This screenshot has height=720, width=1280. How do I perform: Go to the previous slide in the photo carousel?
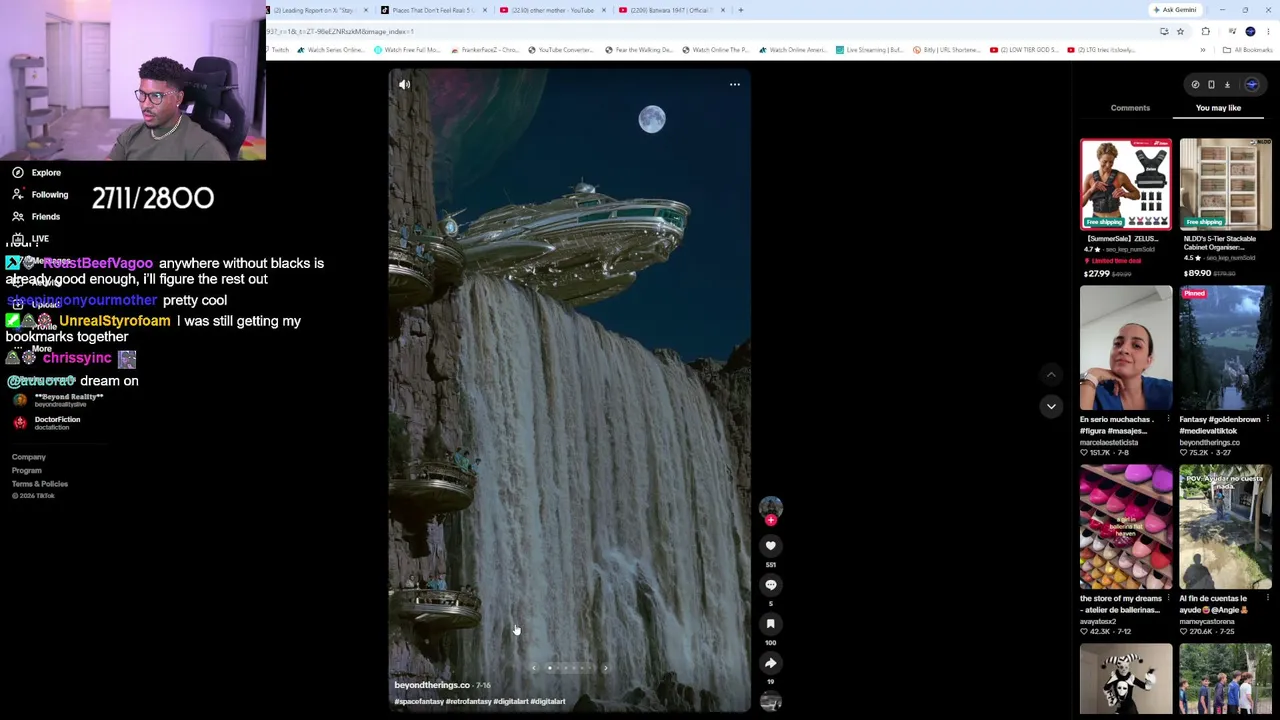tap(533, 668)
